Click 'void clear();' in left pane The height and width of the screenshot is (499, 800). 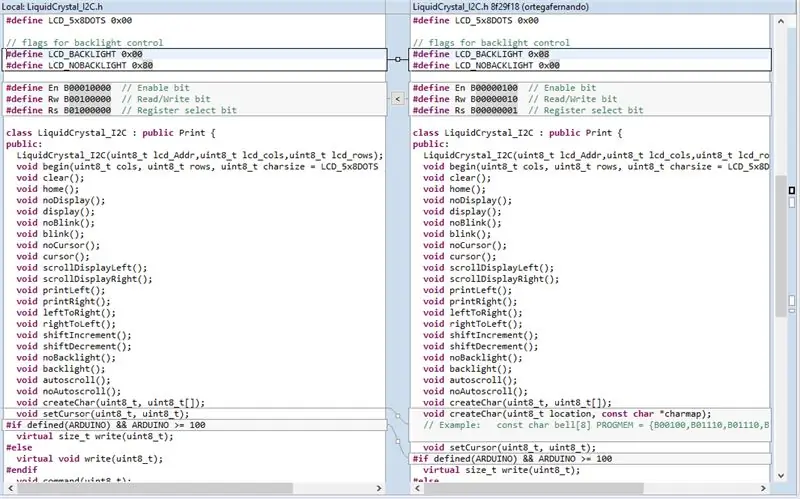pyautogui.click(x=50, y=178)
